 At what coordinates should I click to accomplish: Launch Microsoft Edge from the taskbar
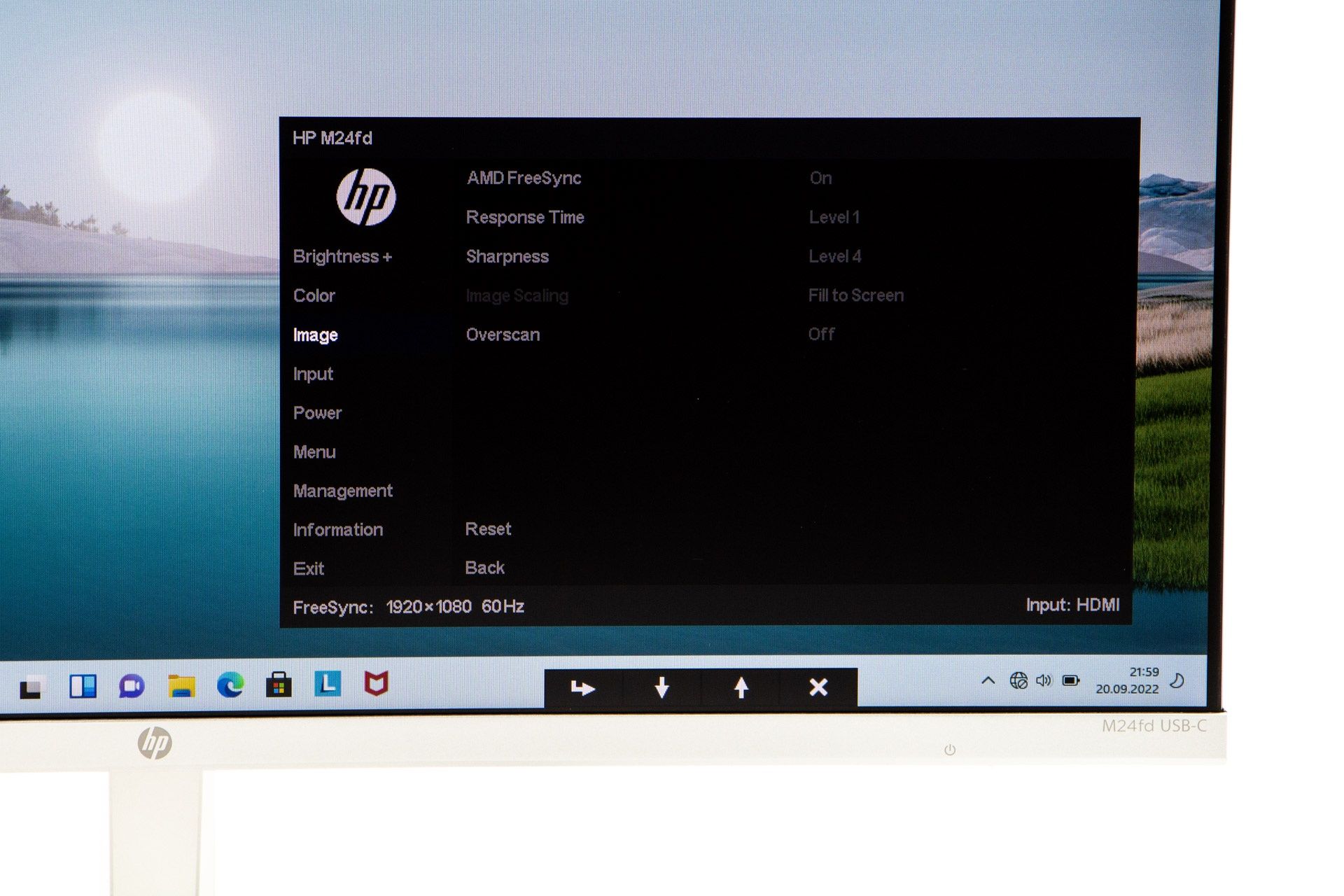point(230,685)
